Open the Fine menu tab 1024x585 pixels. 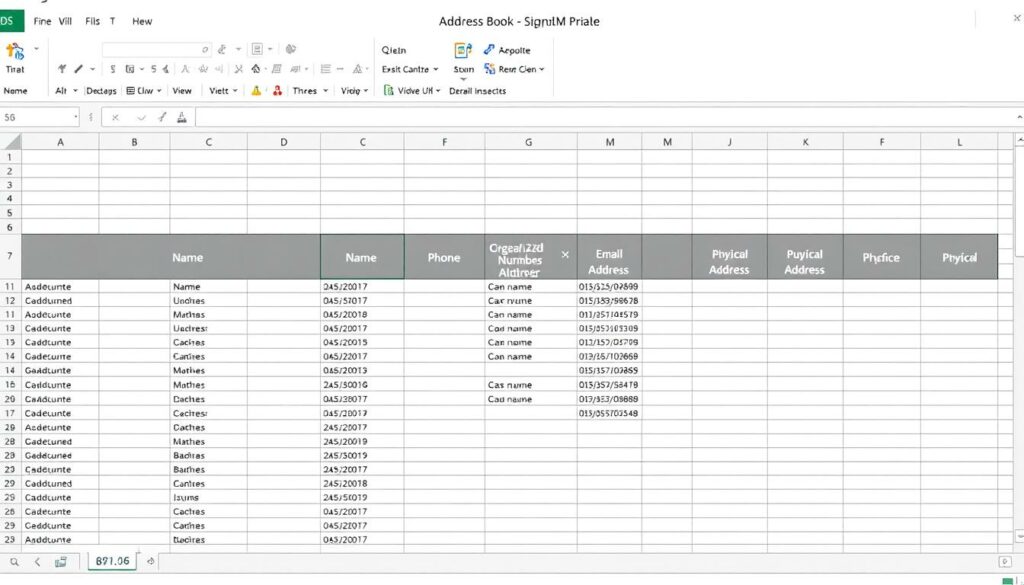click(x=42, y=21)
